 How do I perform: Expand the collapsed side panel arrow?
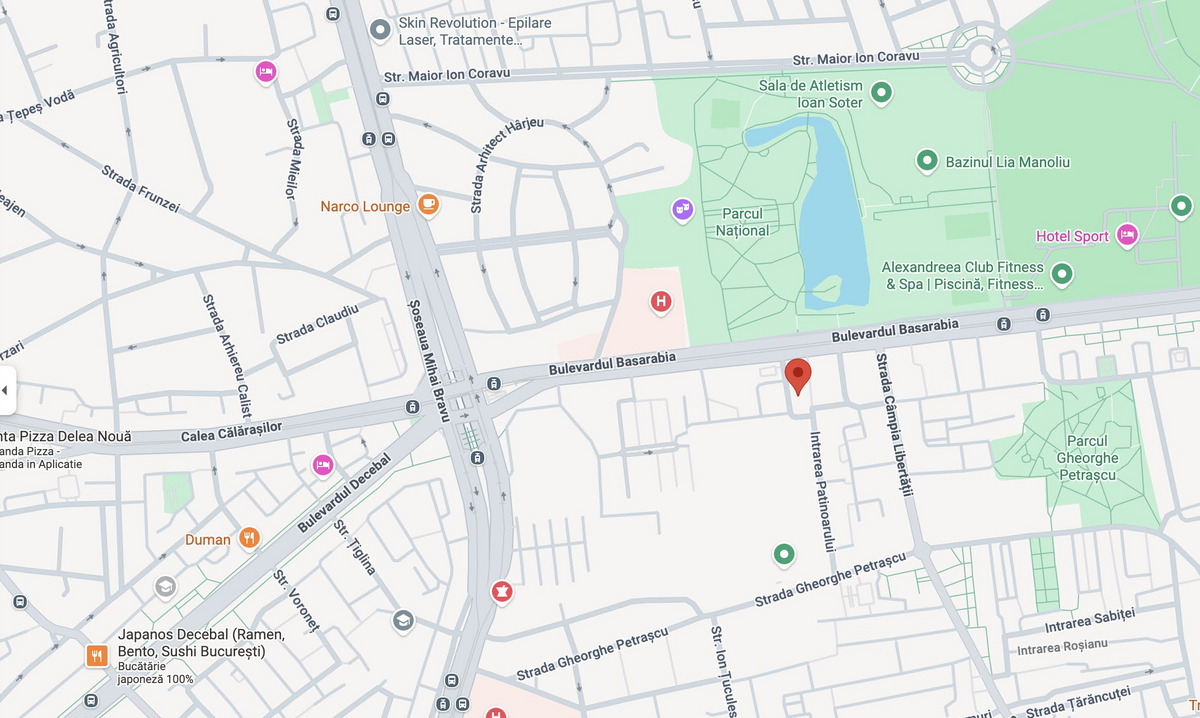tap(5, 390)
